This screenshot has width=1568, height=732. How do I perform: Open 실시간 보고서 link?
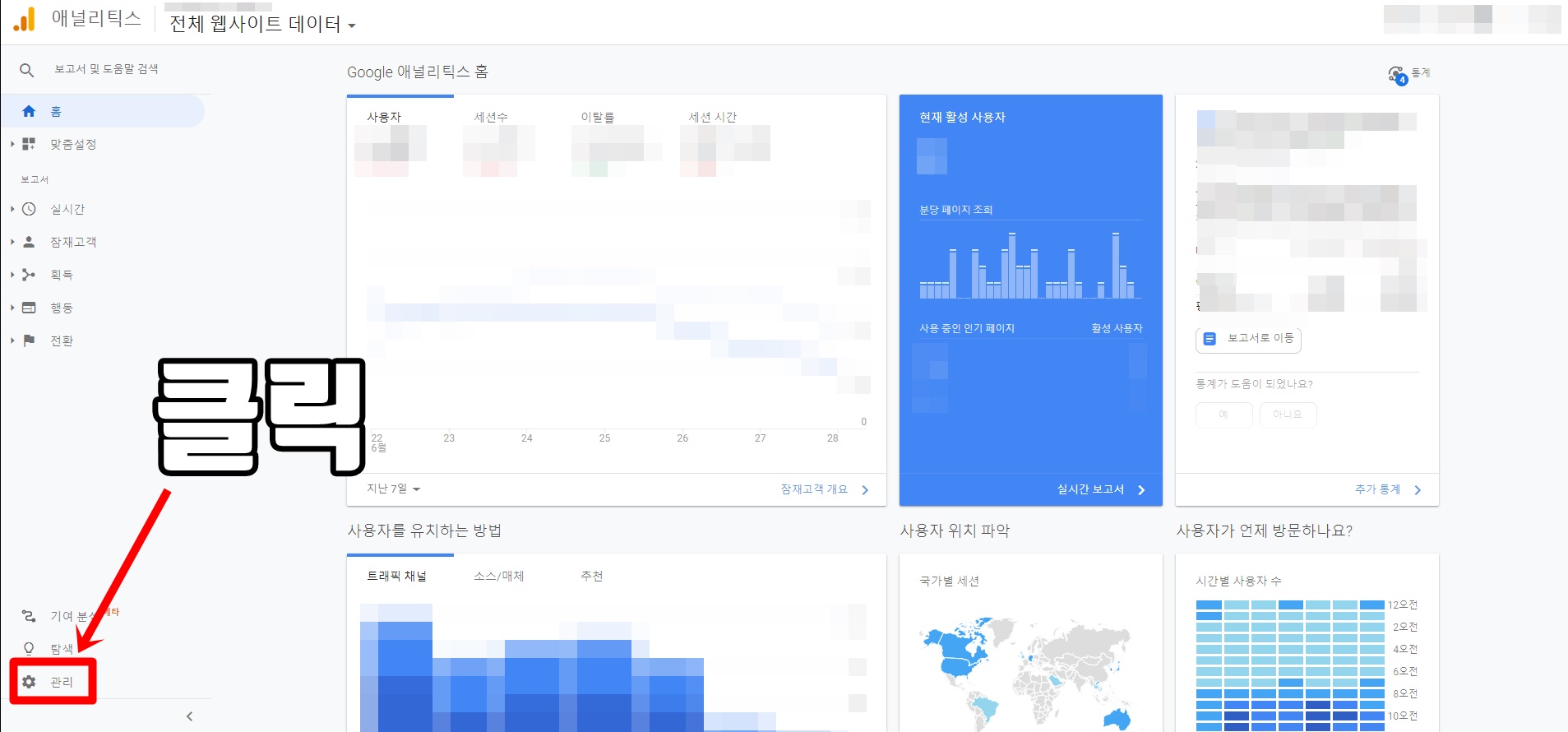coord(1090,489)
